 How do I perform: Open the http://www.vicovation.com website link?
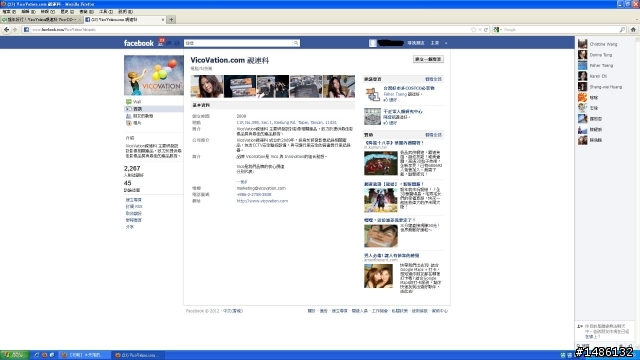262,201
